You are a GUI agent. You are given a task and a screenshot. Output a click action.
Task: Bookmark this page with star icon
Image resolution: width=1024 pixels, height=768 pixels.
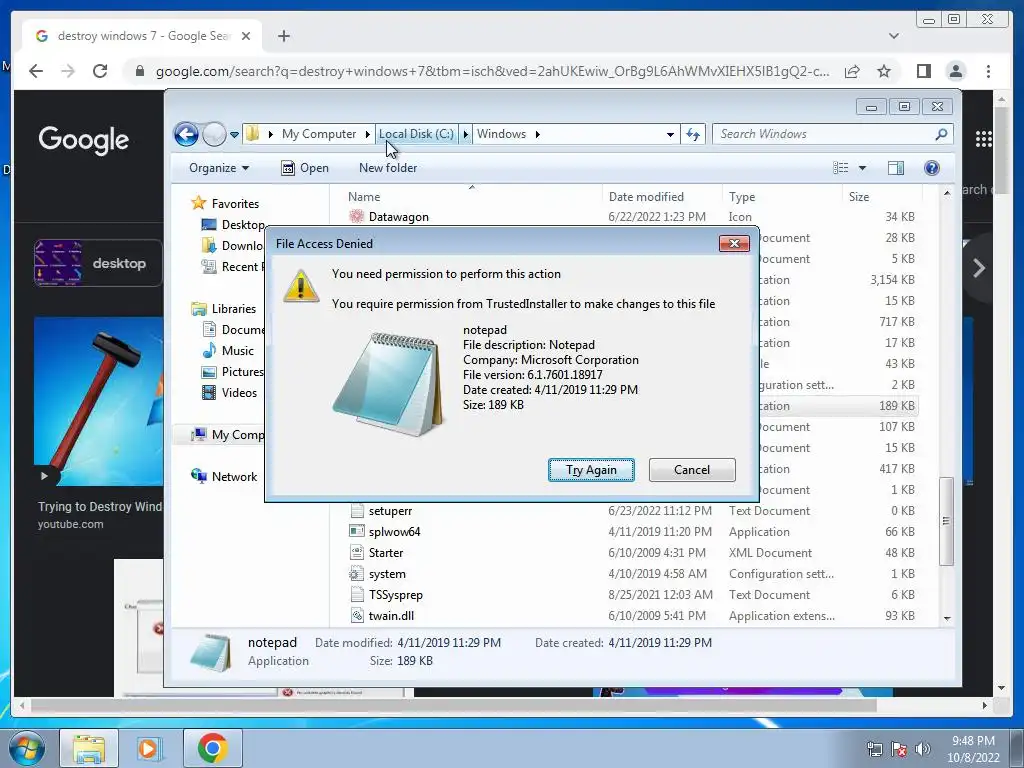pos(884,71)
